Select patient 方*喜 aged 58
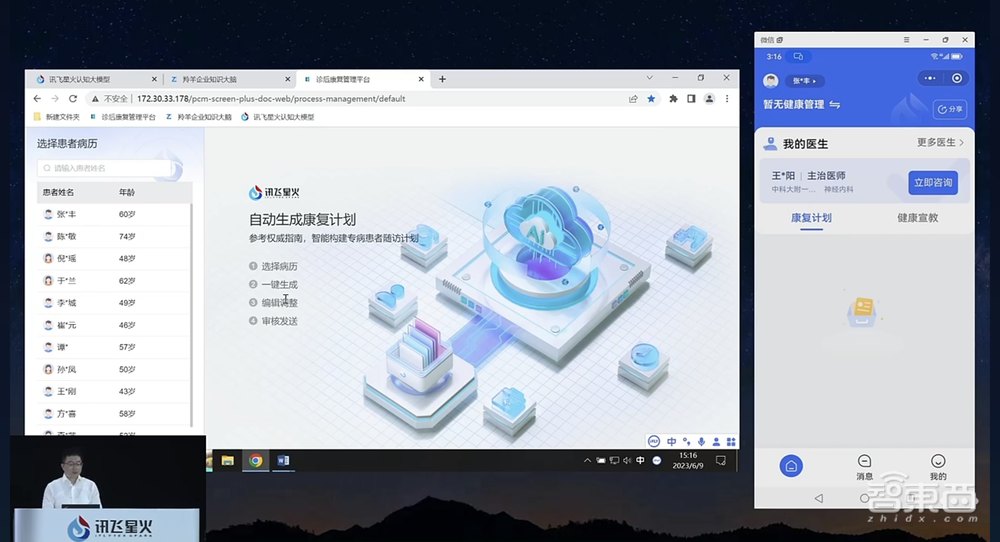 click(x=114, y=414)
